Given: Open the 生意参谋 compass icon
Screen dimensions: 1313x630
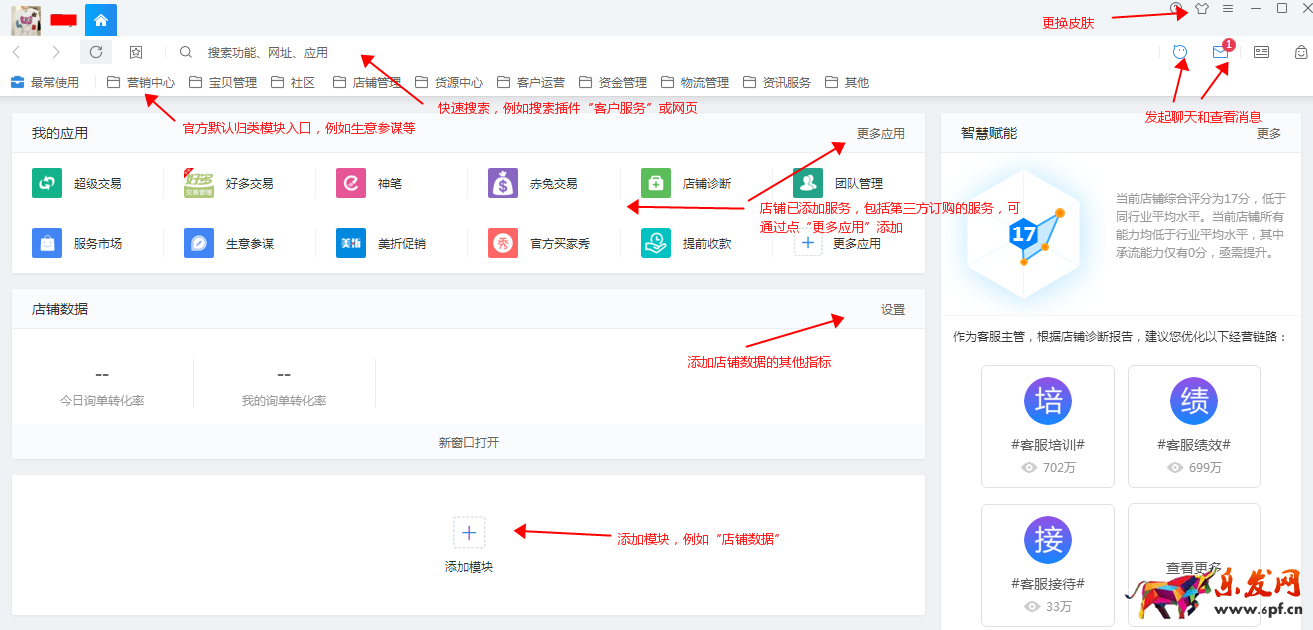Looking at the screenshot, I should pos(199,243).
